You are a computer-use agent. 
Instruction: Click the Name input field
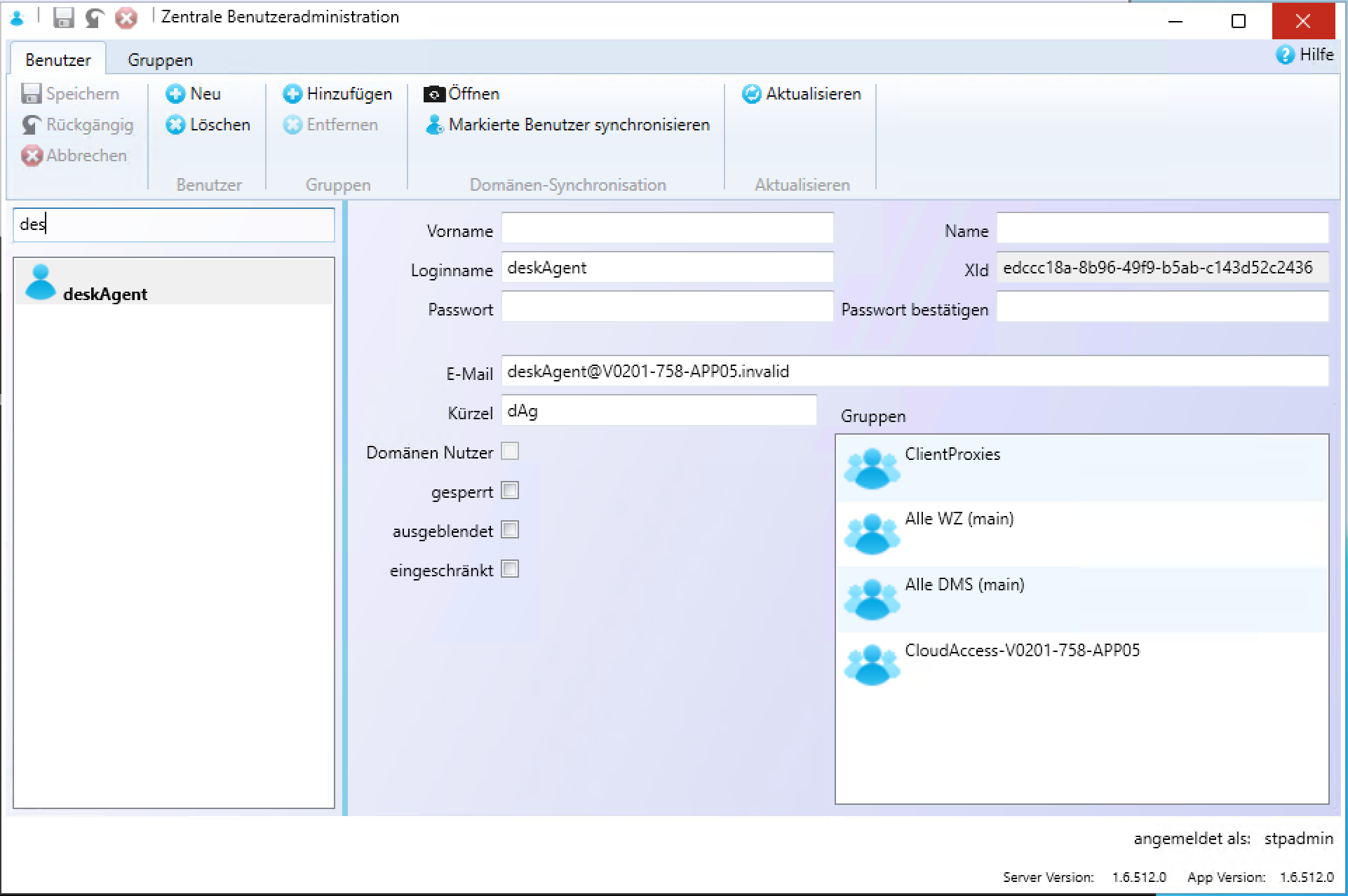1162,229
